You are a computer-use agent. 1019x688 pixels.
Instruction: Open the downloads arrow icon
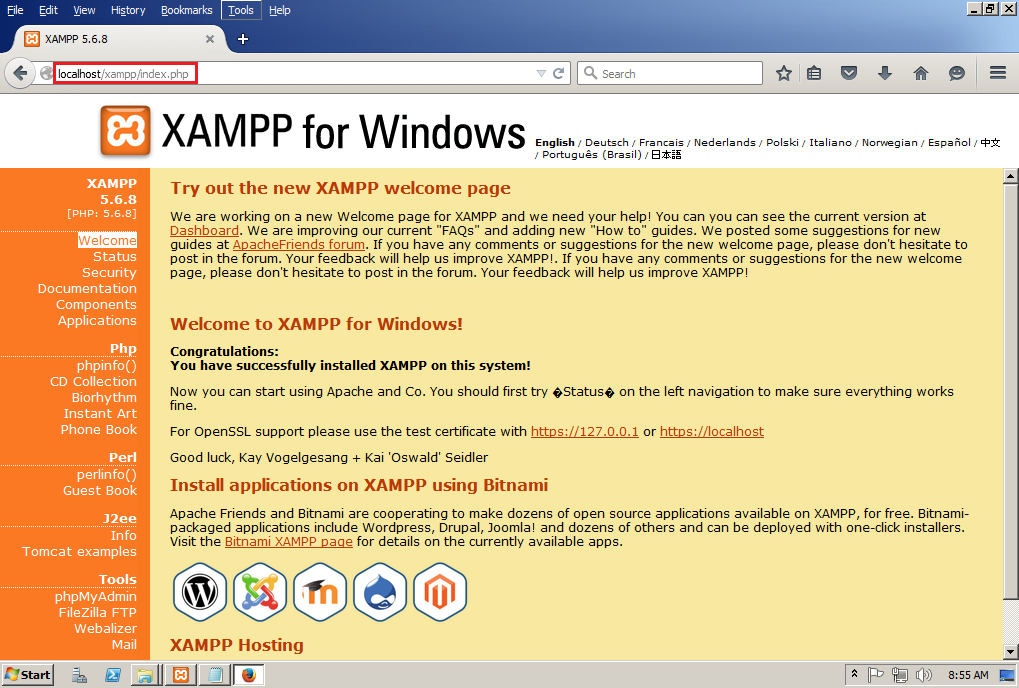coord(885,73)
